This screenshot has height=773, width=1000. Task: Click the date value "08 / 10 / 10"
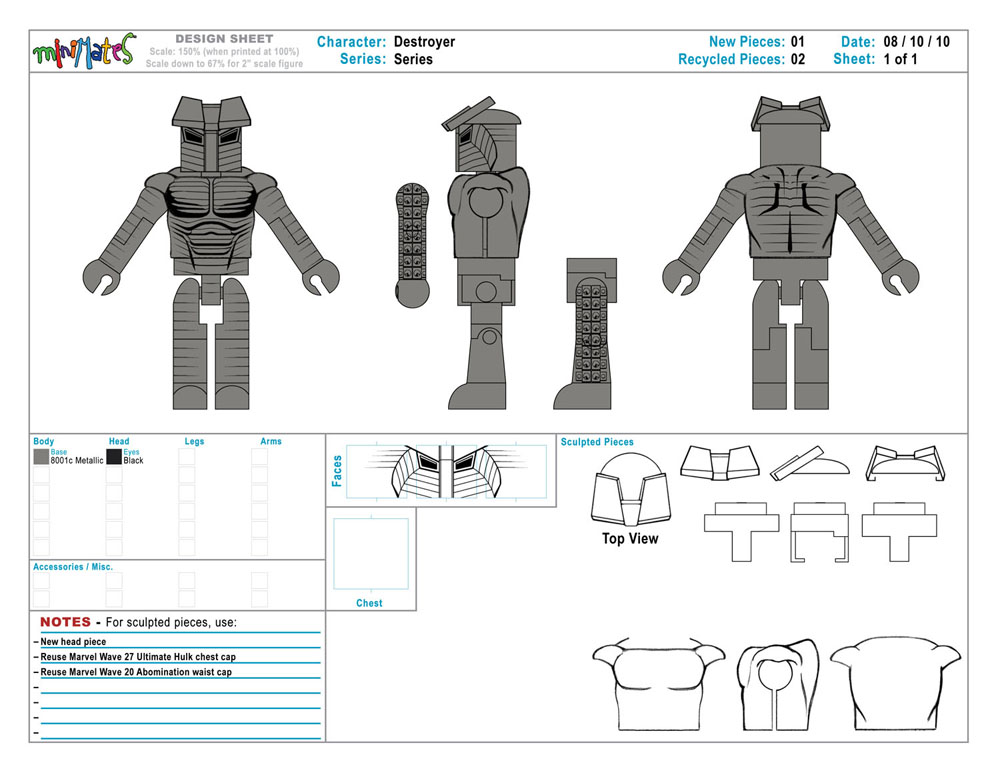[x=916, y=42]
